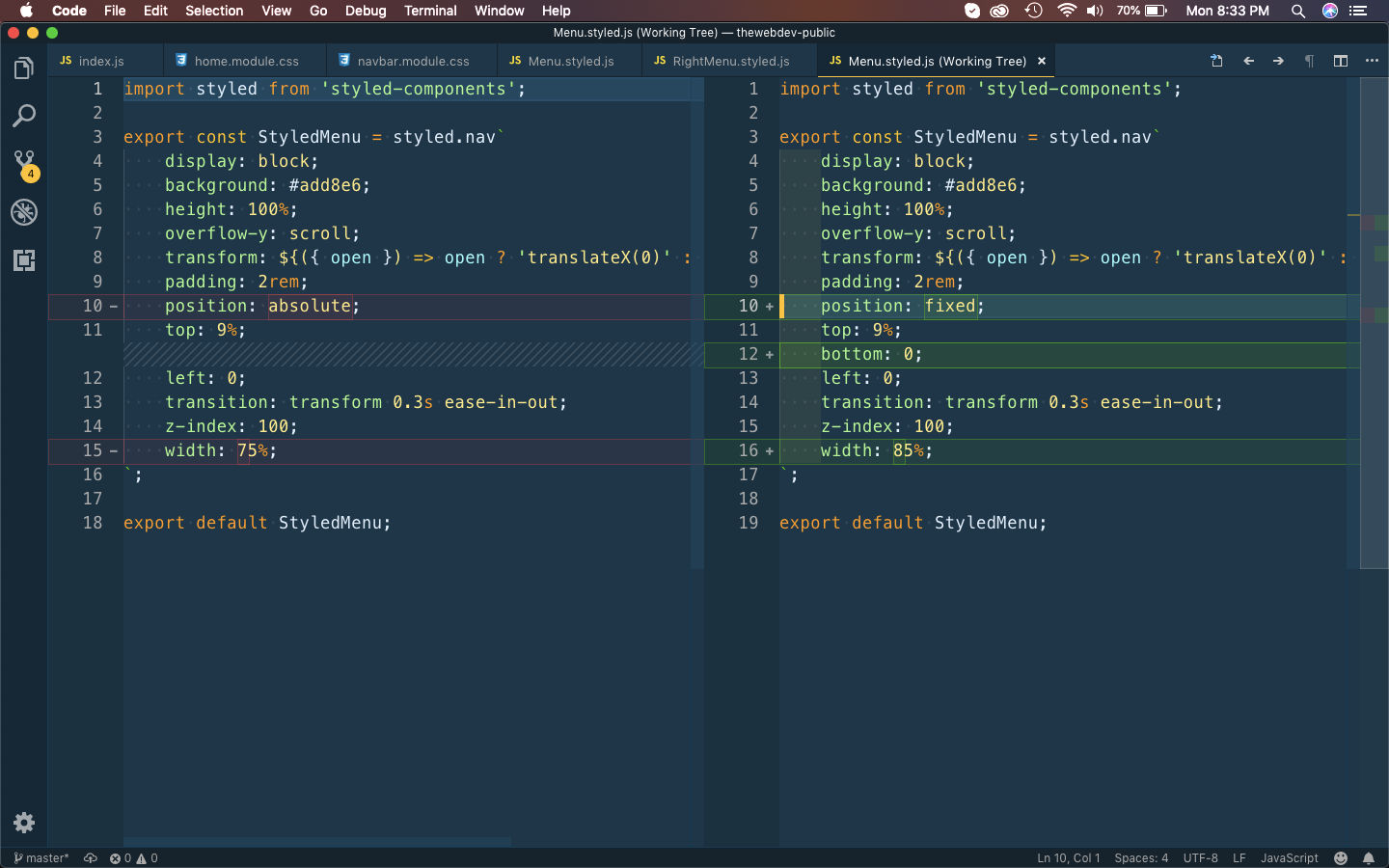Viewport: 1389px width, 868px height.
Task: Show errors and warnings count in status bar
Action: tap(133, 857)
